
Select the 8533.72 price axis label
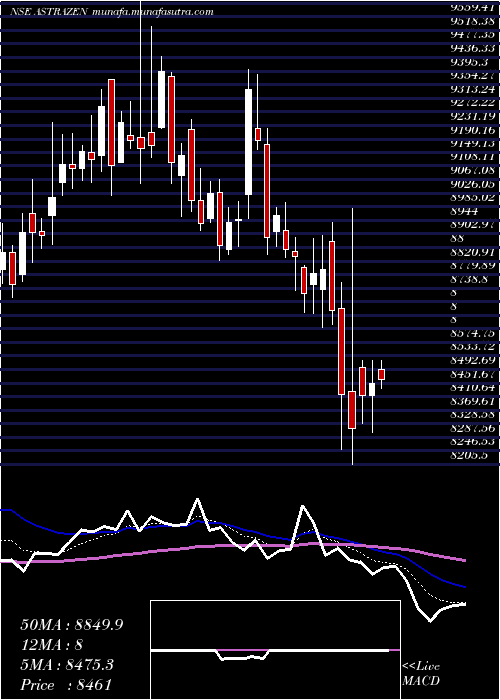tap(474, 348)
